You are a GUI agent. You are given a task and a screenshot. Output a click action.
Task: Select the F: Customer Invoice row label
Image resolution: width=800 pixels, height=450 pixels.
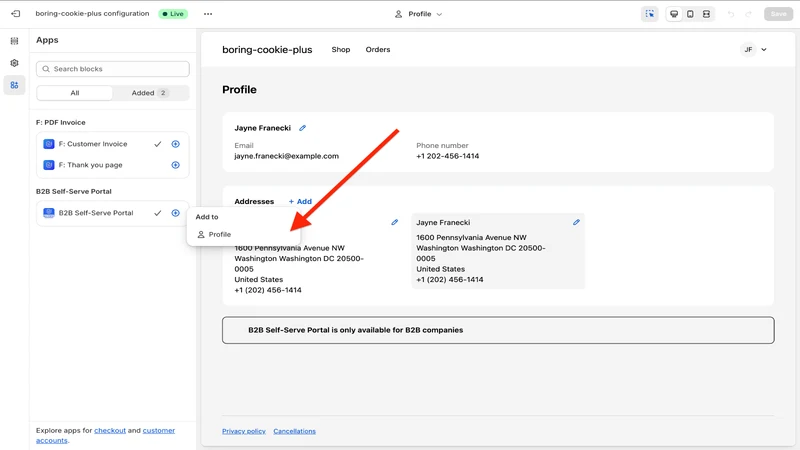click(x=93, y=144)
